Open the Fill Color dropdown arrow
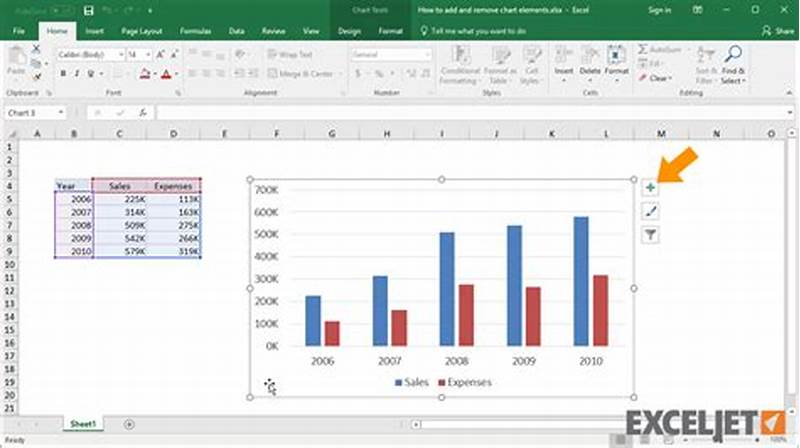Viewport: 800px width, 448px height. [155, 74]
